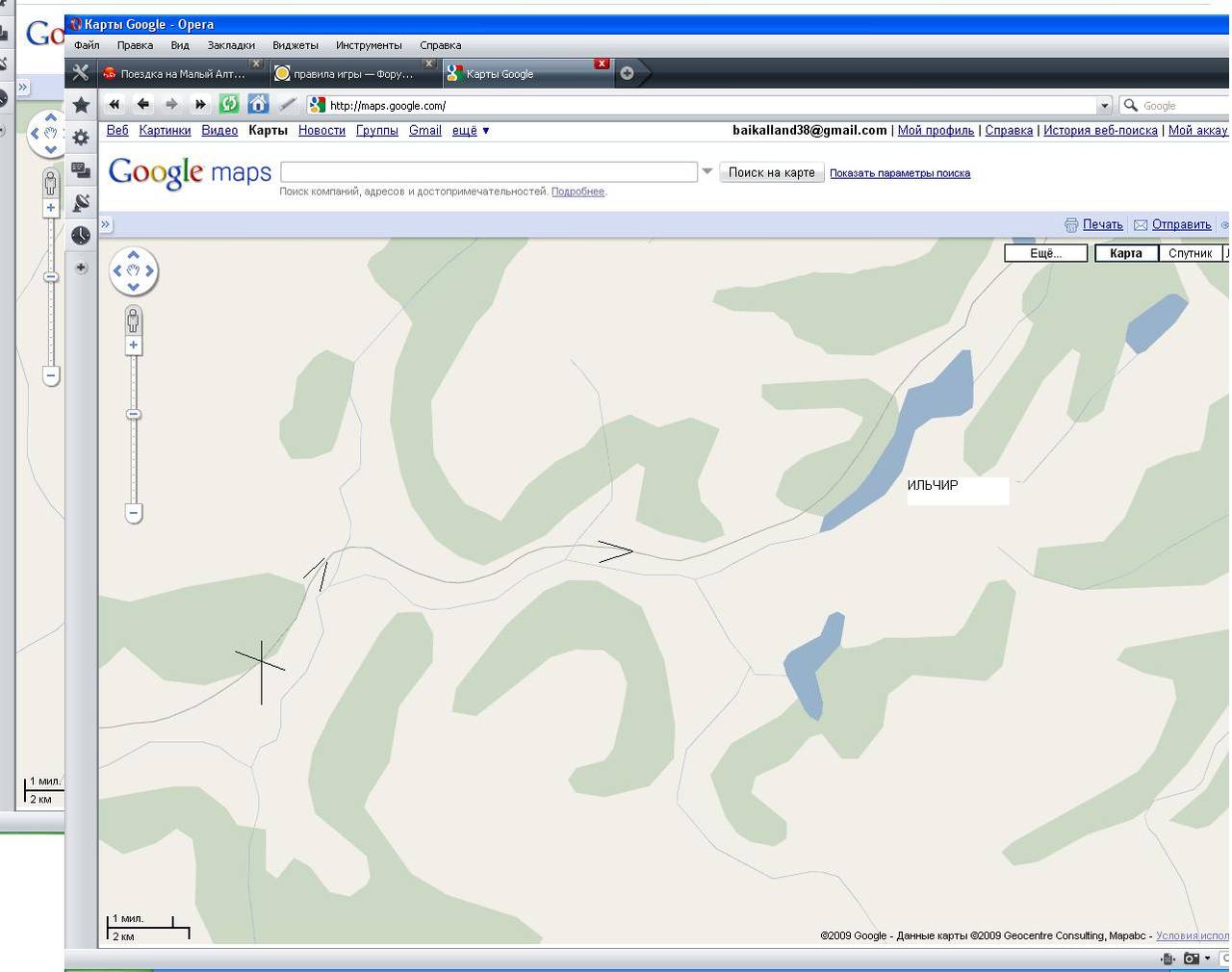Open the Bookmarks star panel
The image size is (1232, 972).
81,105
